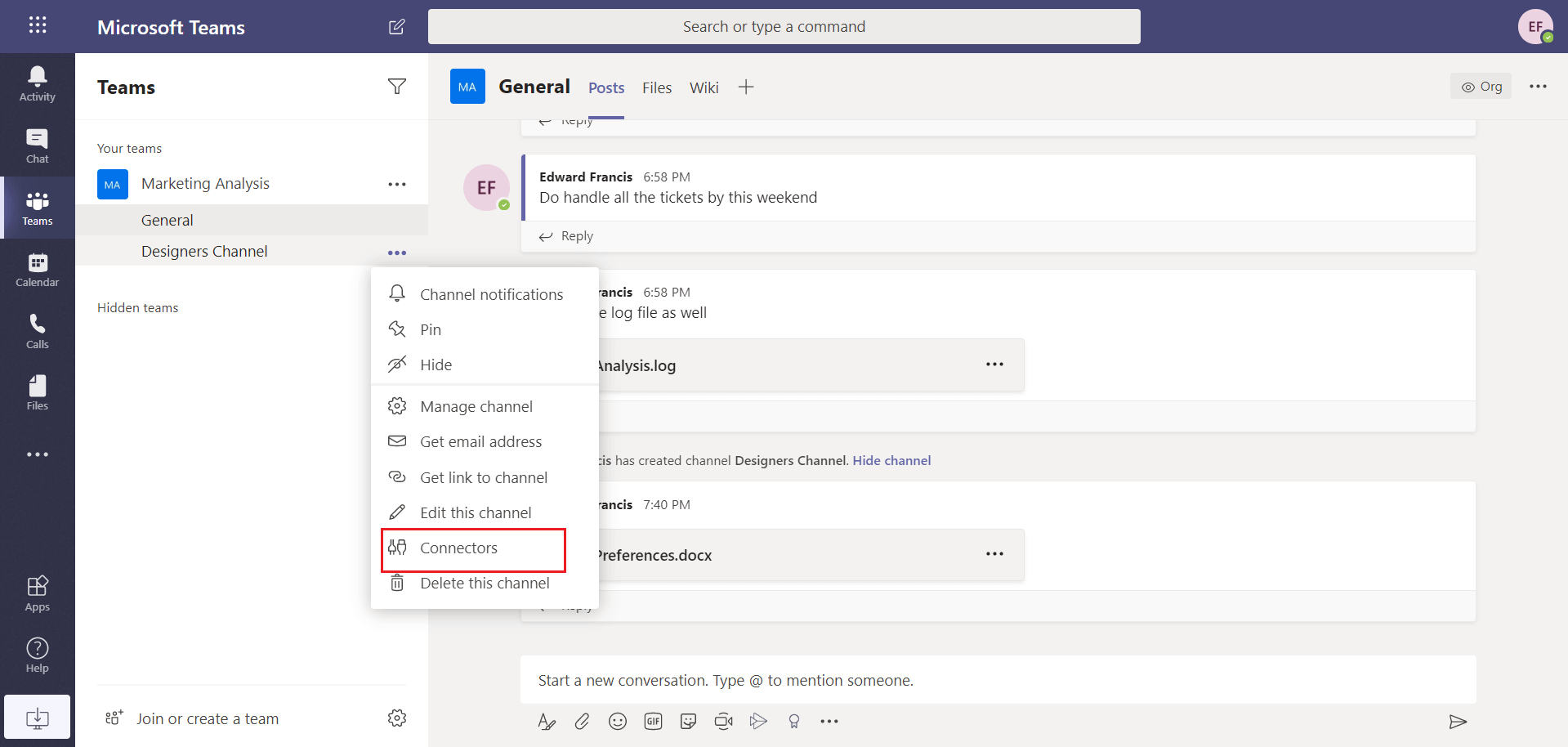
Task: Open the Apps section
Action: pyautogui.click(x=37, y=593)
